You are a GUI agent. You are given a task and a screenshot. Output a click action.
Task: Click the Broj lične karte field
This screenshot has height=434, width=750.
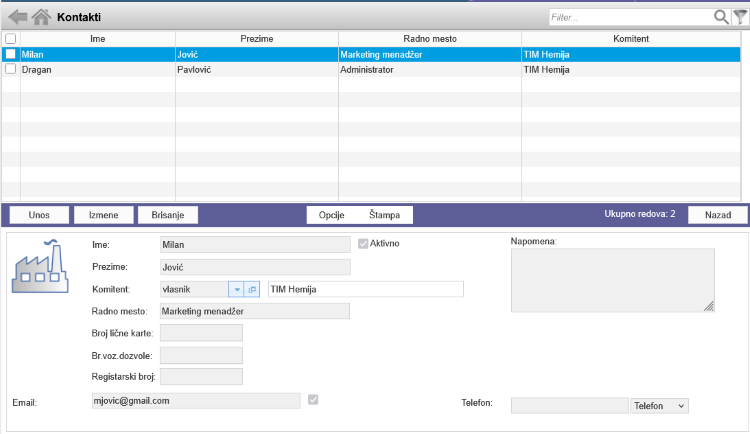tap(201, 333)
